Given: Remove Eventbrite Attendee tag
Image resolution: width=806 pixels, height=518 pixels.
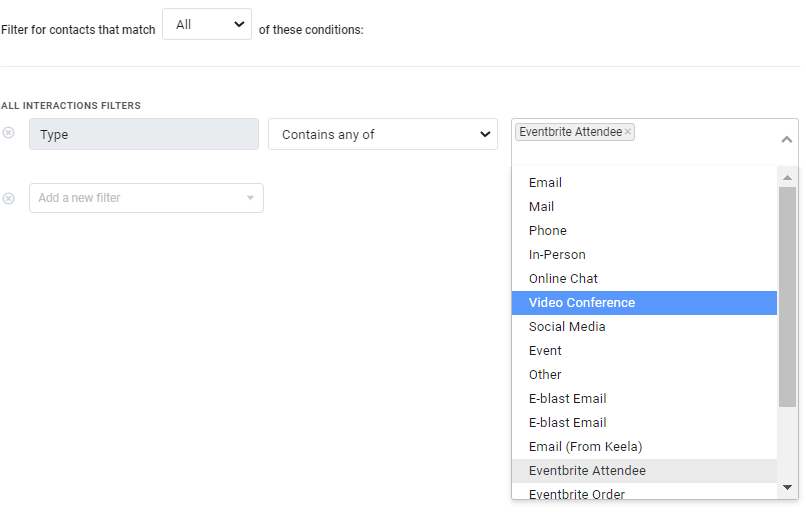Looking at the screenshot, I should pos(628,132).
